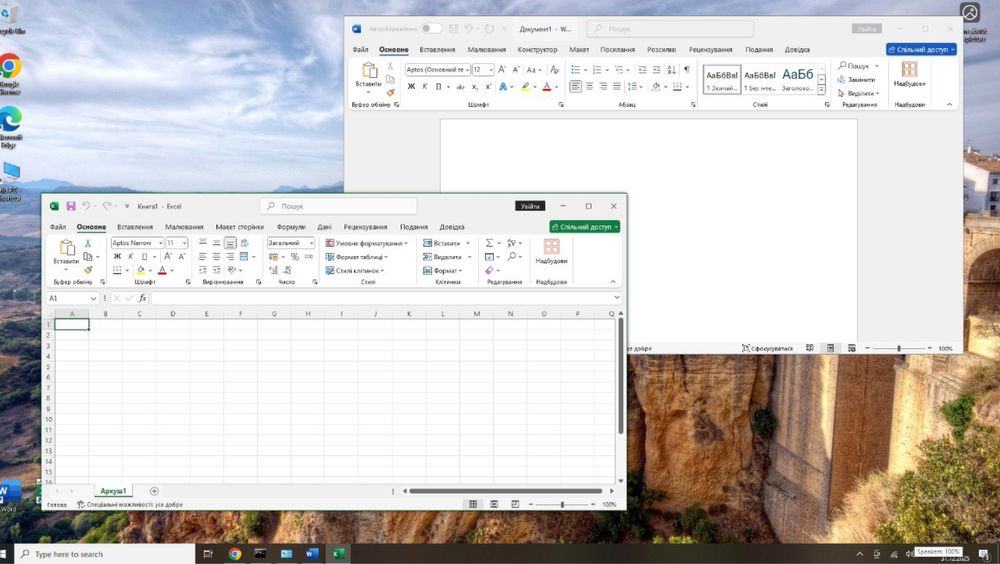Collapse the Excel ribbon chevron

pos(613,282)
